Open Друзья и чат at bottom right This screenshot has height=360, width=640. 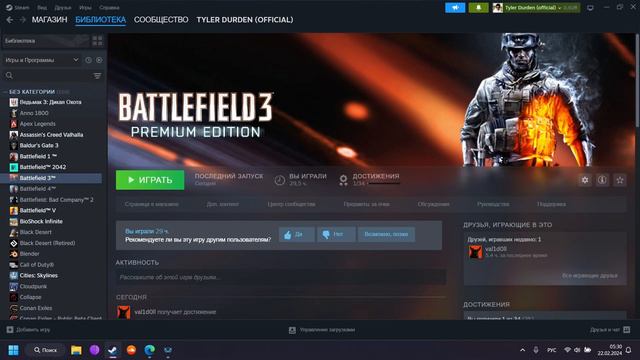coord(610,330)
